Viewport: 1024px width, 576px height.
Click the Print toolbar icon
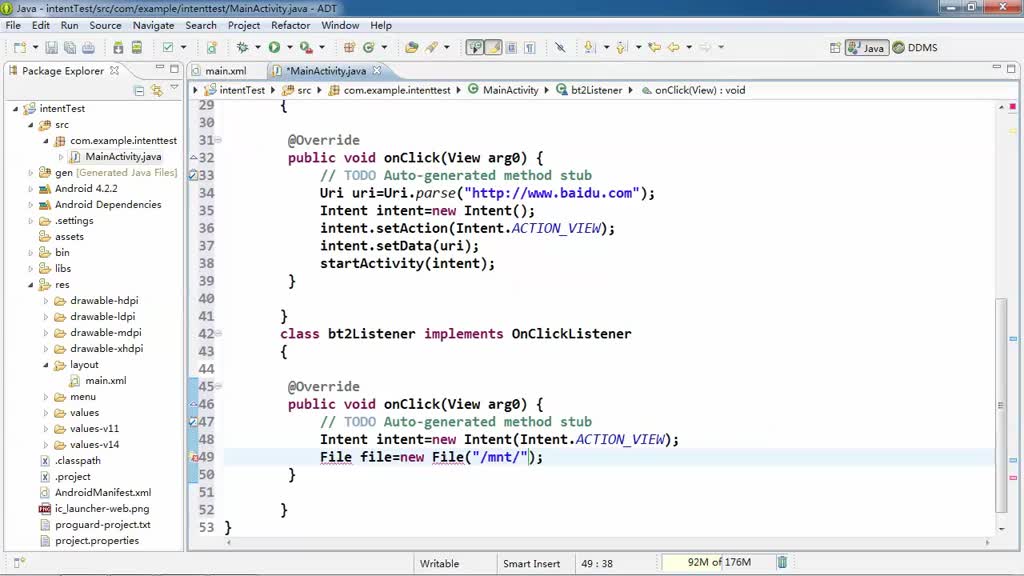[88, 47]
